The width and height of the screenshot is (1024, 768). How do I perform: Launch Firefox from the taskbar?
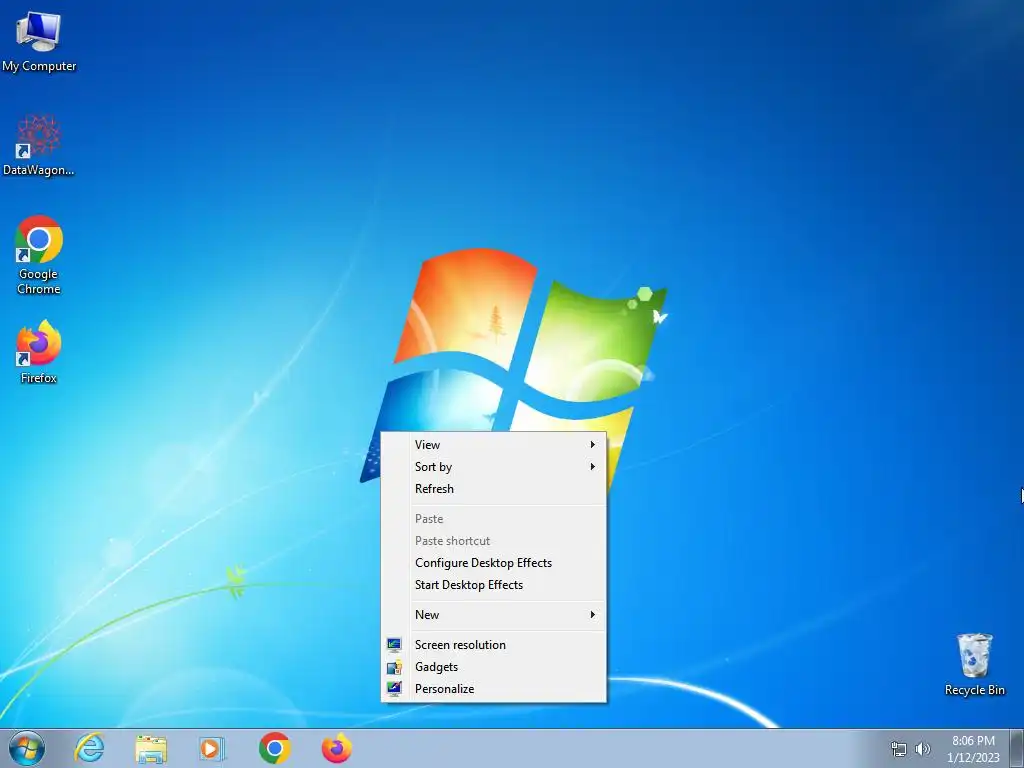(337, 748)
